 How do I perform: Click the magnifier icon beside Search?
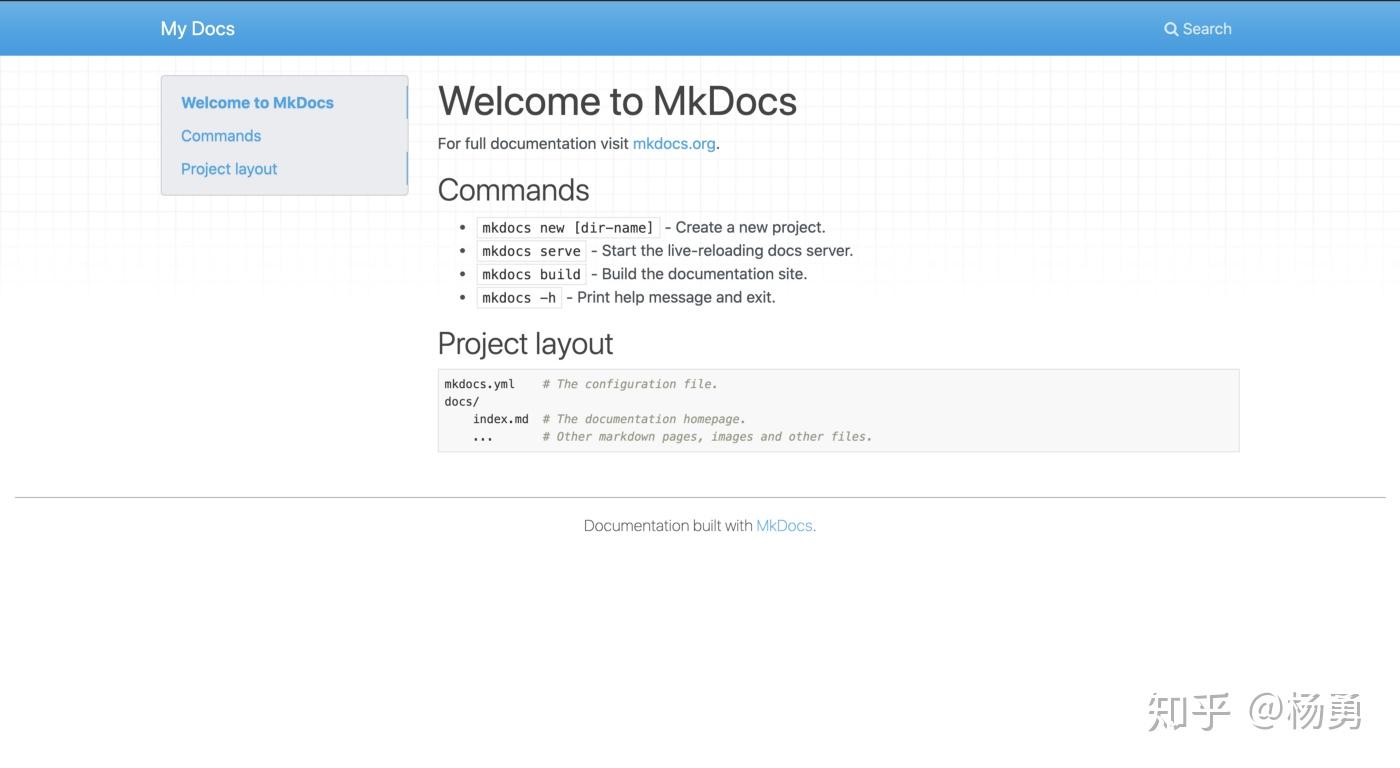(x=1171, y=29)
